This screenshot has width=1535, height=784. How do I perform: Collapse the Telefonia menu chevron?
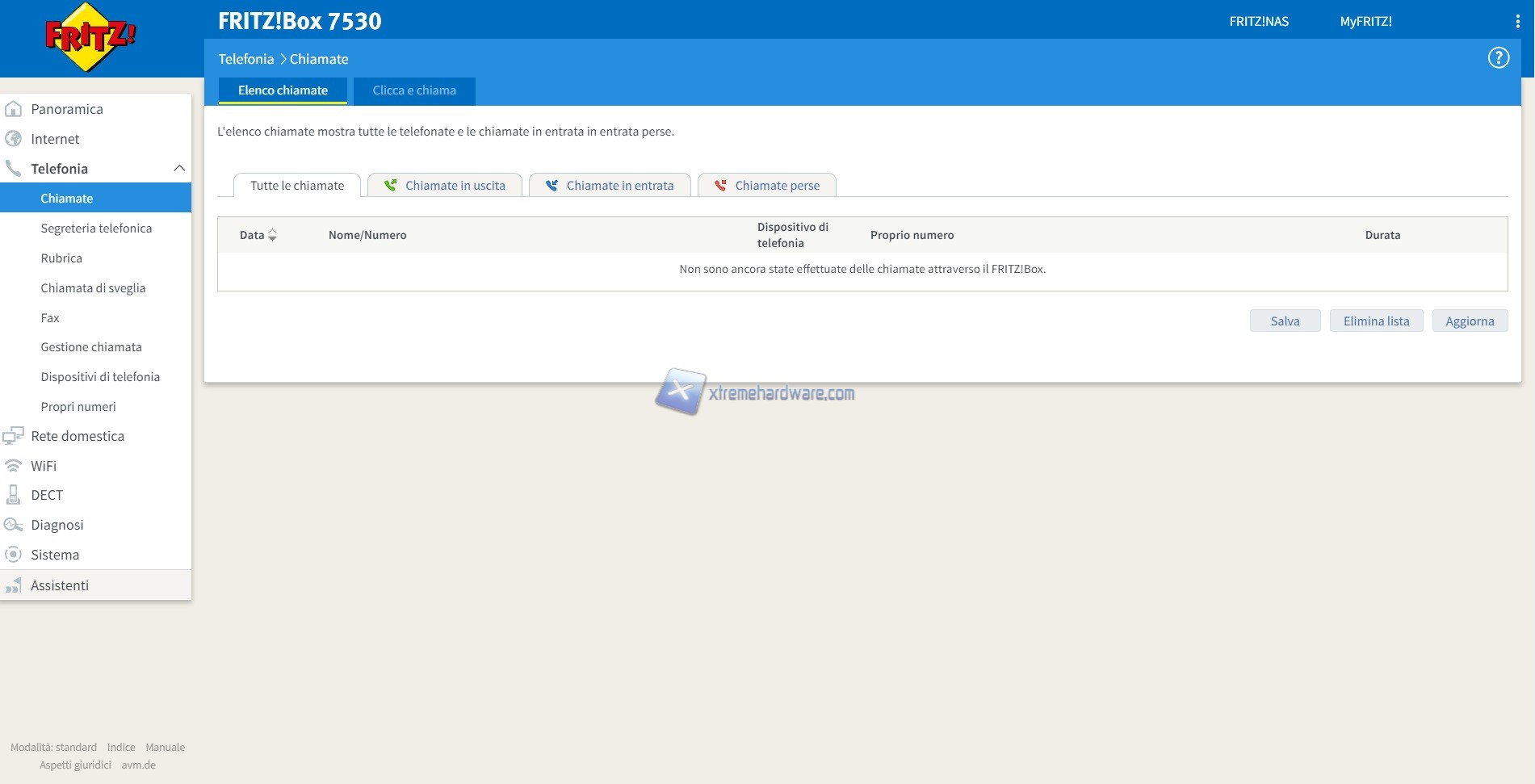pyautogui.click(x=179, y=169)
